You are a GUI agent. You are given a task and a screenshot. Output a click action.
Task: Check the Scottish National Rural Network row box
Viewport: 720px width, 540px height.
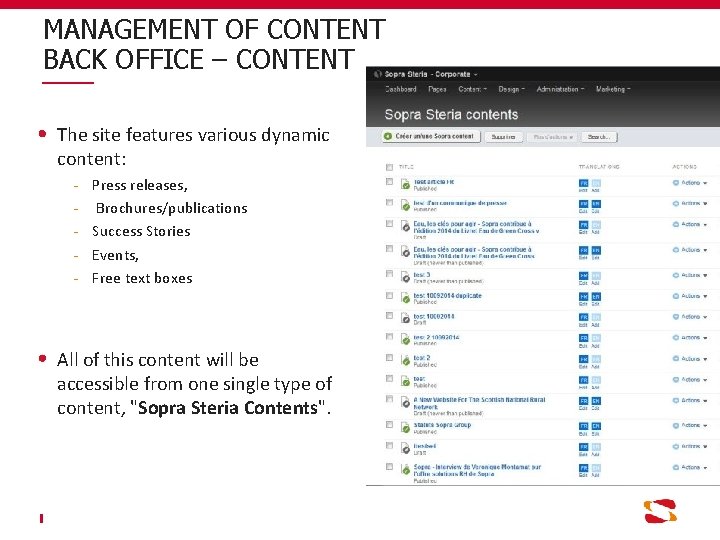pyautogui.click(x=389, y=399)
